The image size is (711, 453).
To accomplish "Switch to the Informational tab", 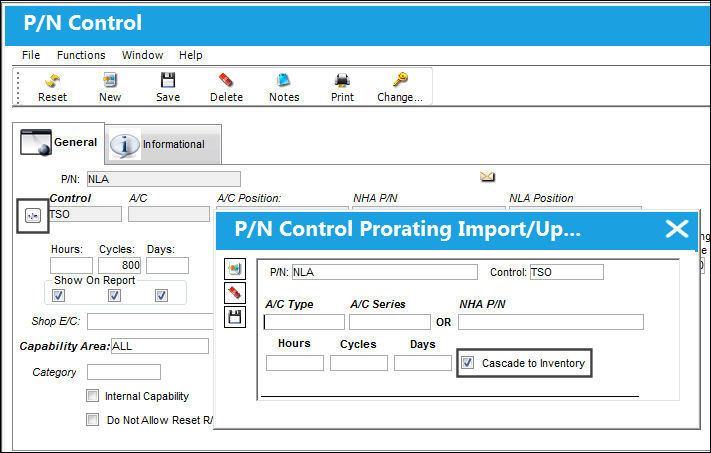I will (x=163, y=144).
